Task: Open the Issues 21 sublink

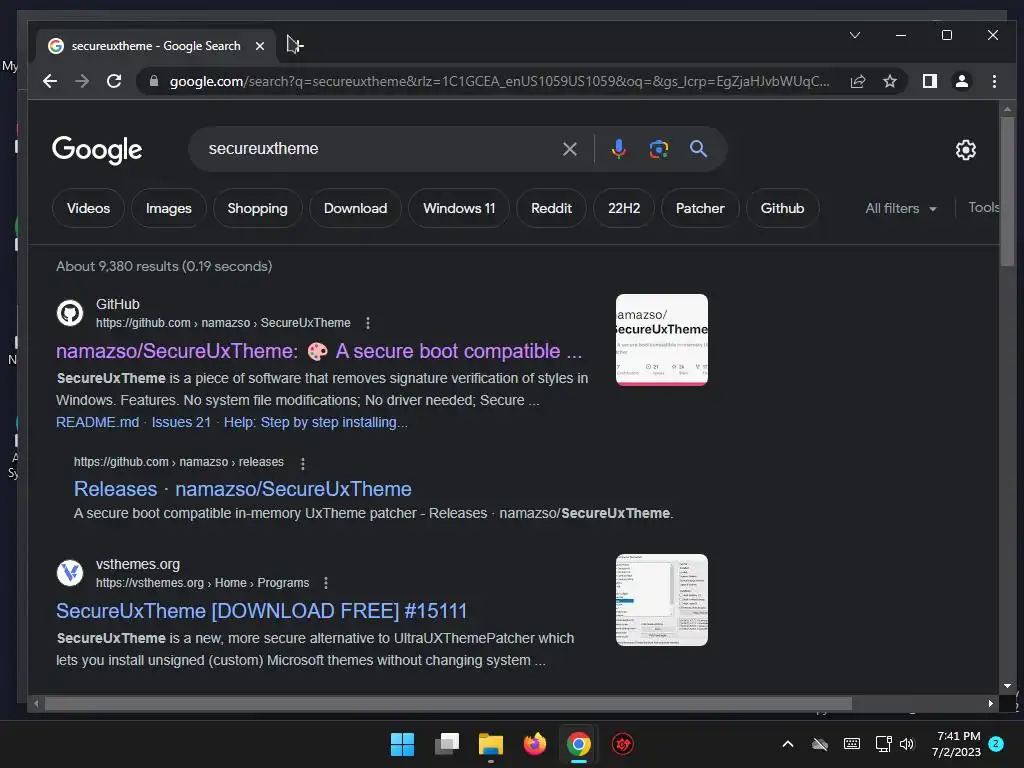Action: pos(182,423)
